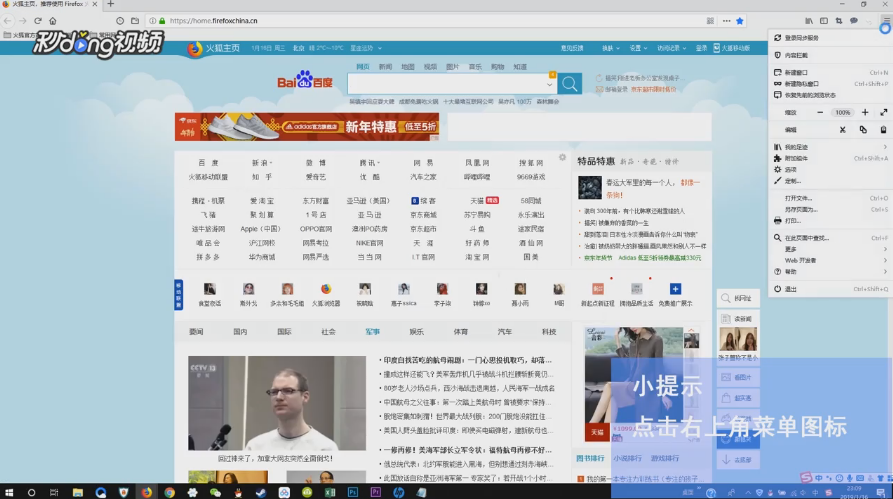Screen dimensions: 893x499
Task: Click the Paste clipboard icon in menu
Action: [883, 129]
